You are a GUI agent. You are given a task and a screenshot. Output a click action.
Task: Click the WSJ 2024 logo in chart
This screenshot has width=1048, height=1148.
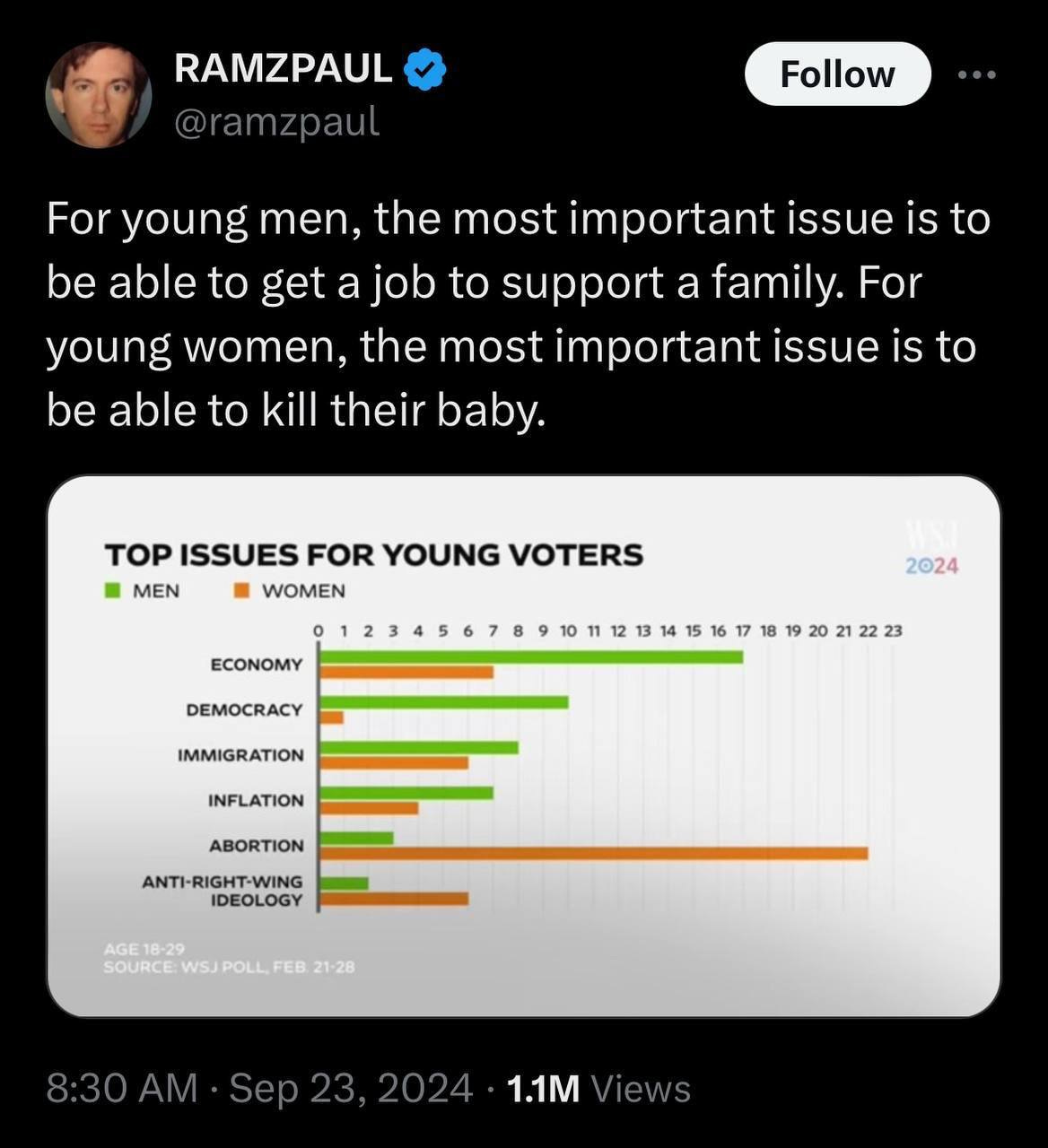pos(932,551)
